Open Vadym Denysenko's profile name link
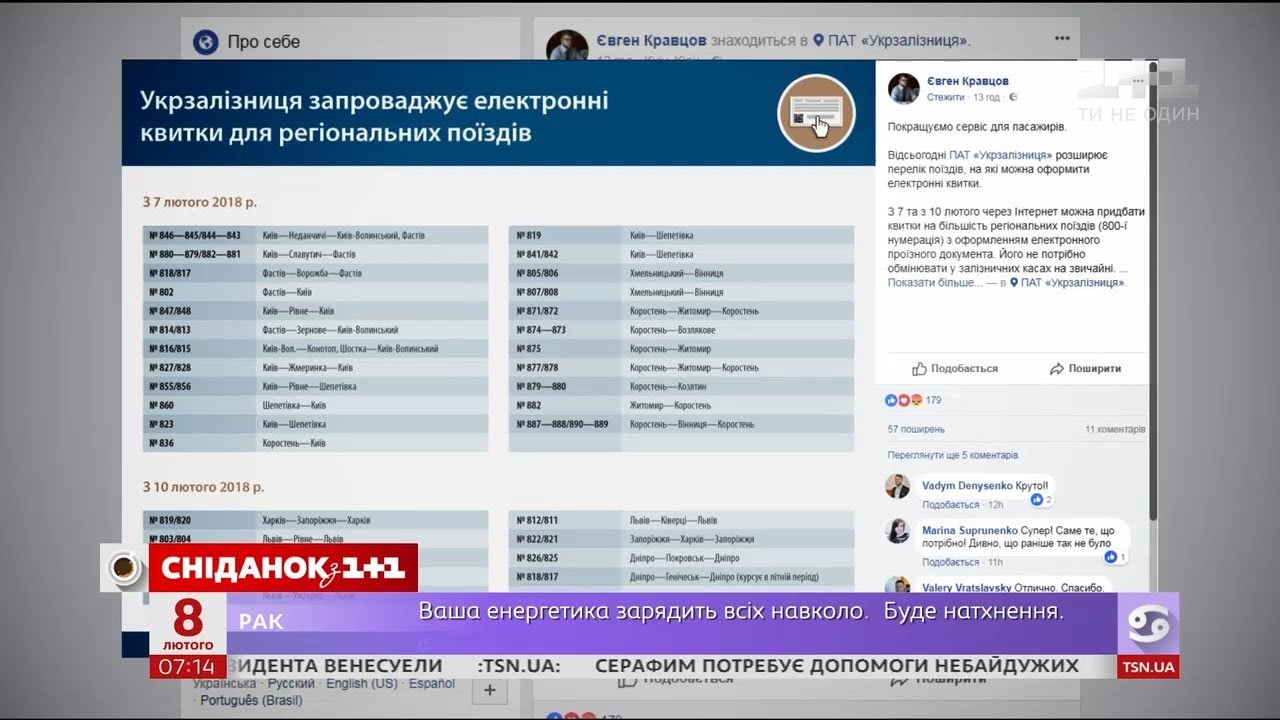Image resolution: width=1280 pixels, height=720 pixels. [967, 486]
